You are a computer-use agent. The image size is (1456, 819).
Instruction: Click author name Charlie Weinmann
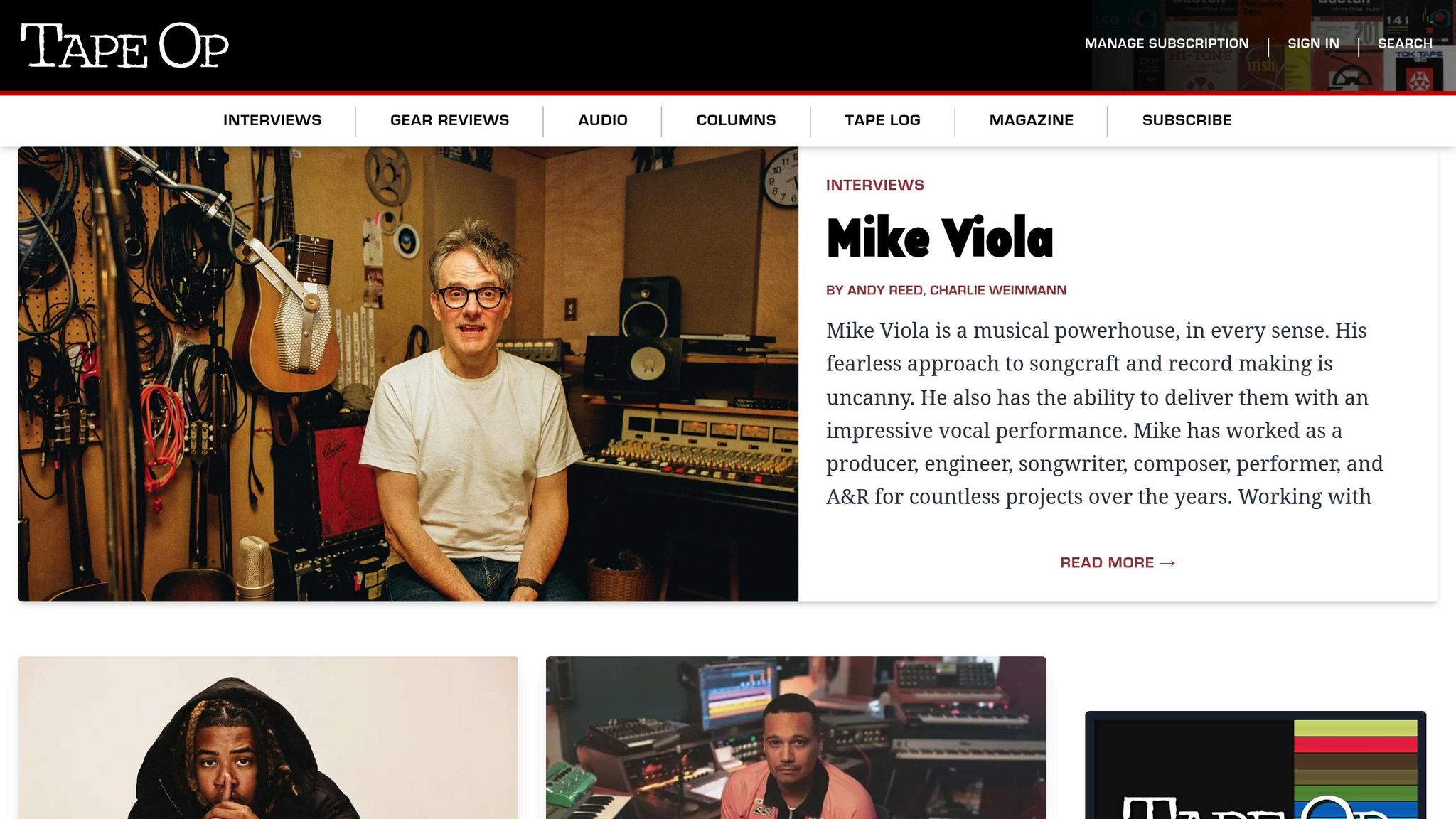point(997,290)
